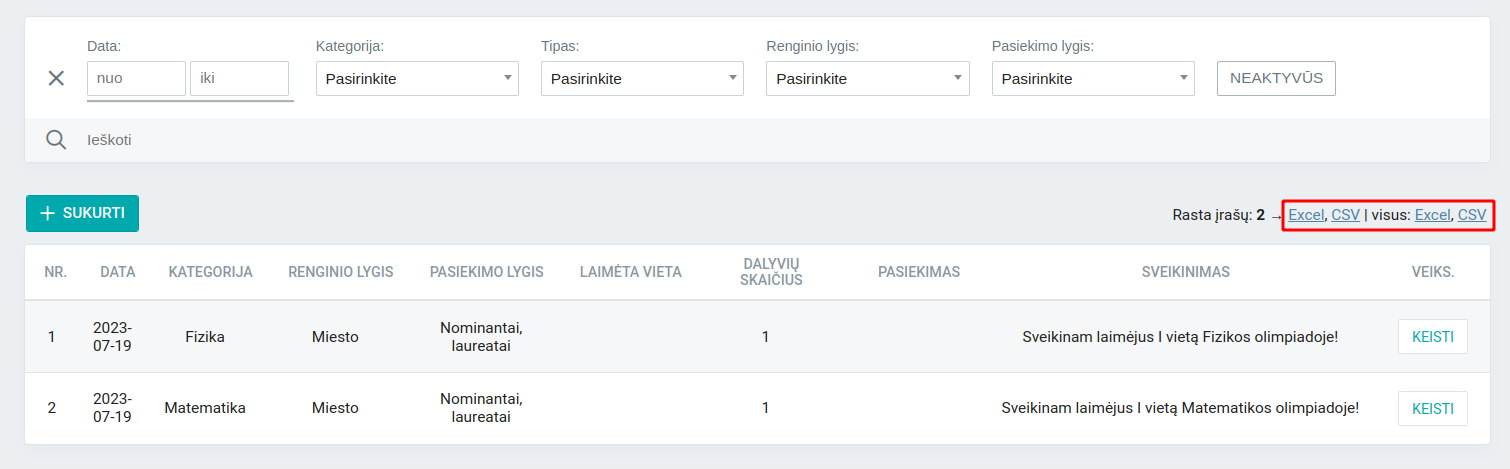Expand the Pasiekimo lygis dropdown

click(x=1093, y=79)
